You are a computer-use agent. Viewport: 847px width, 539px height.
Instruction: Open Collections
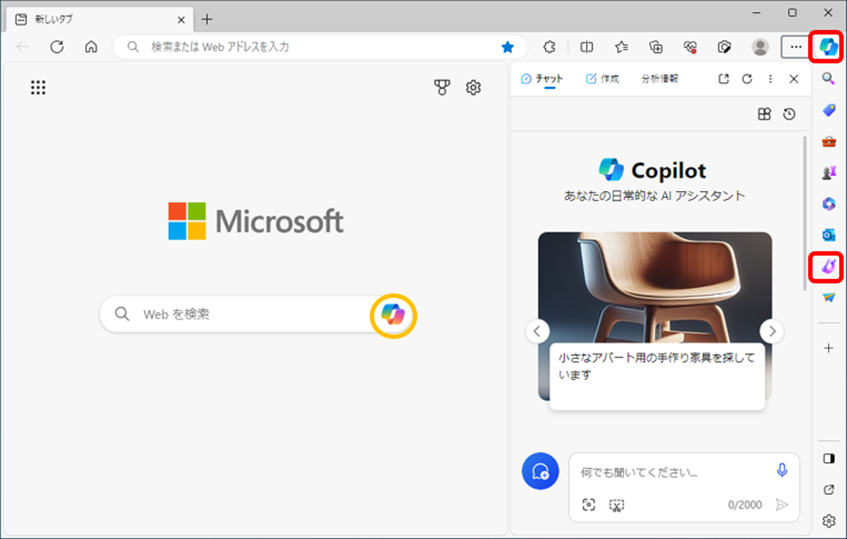coord(656,47)
